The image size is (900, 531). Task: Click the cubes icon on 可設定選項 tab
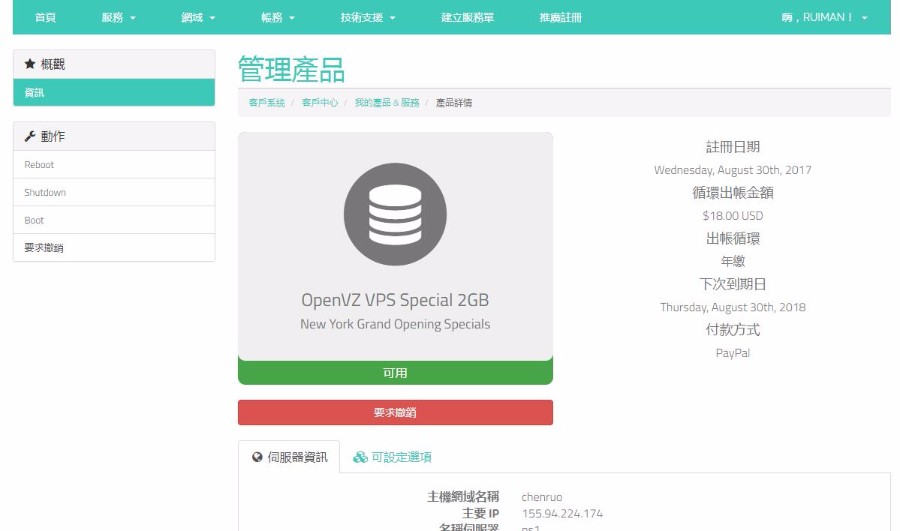(360, 457)
